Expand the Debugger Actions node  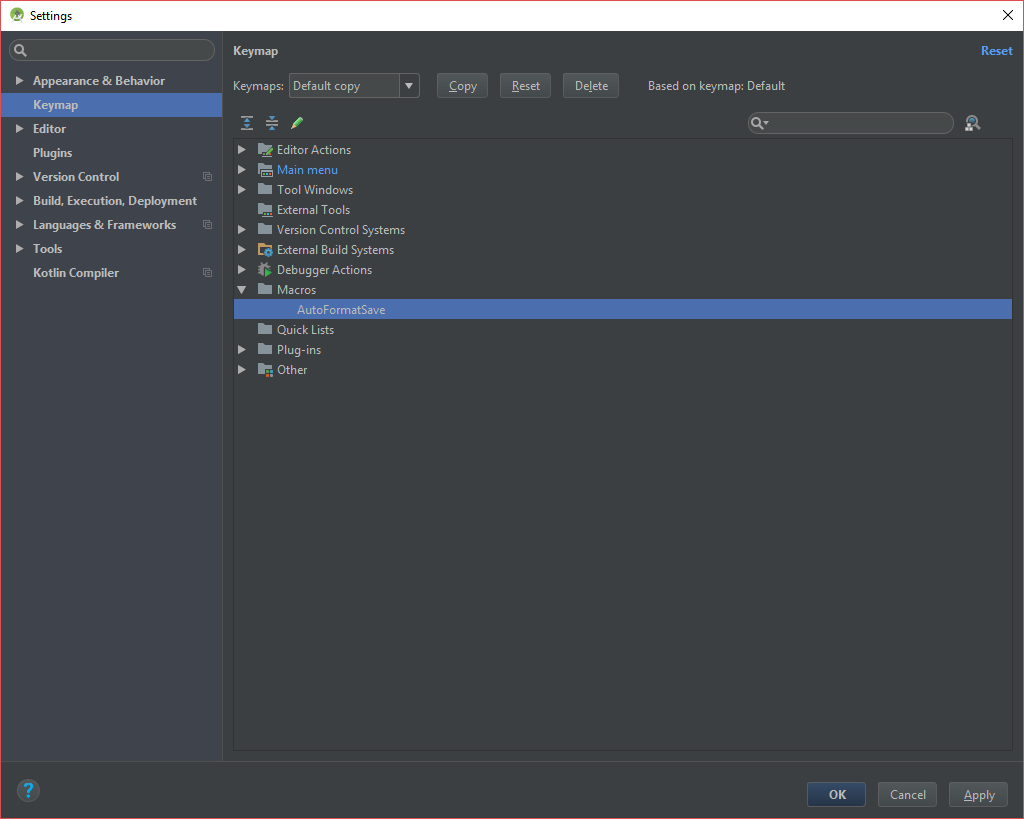pyautogui.click(x=242, y=270)
